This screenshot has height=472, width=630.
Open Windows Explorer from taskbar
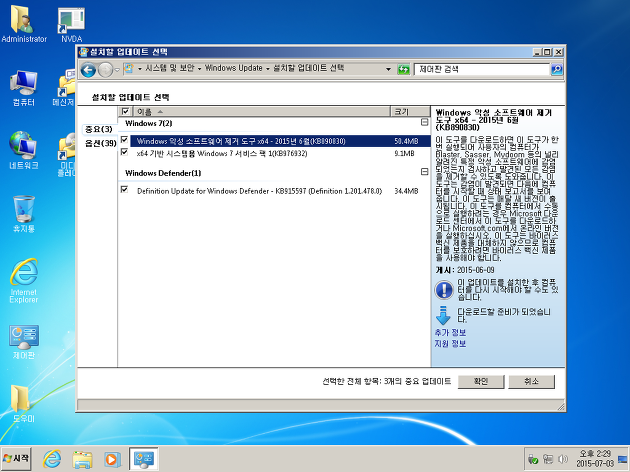pos(82,459)
